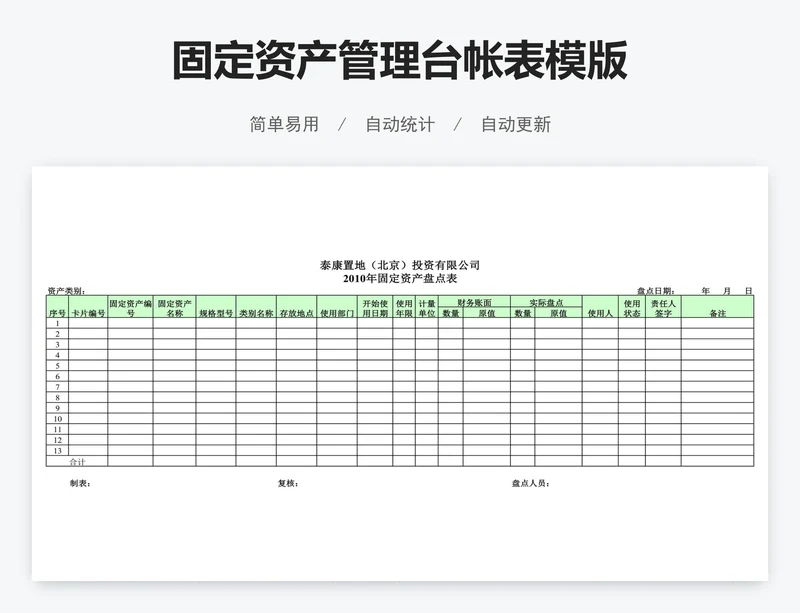Click the subtitle text 简单易用

coord(284,125)
